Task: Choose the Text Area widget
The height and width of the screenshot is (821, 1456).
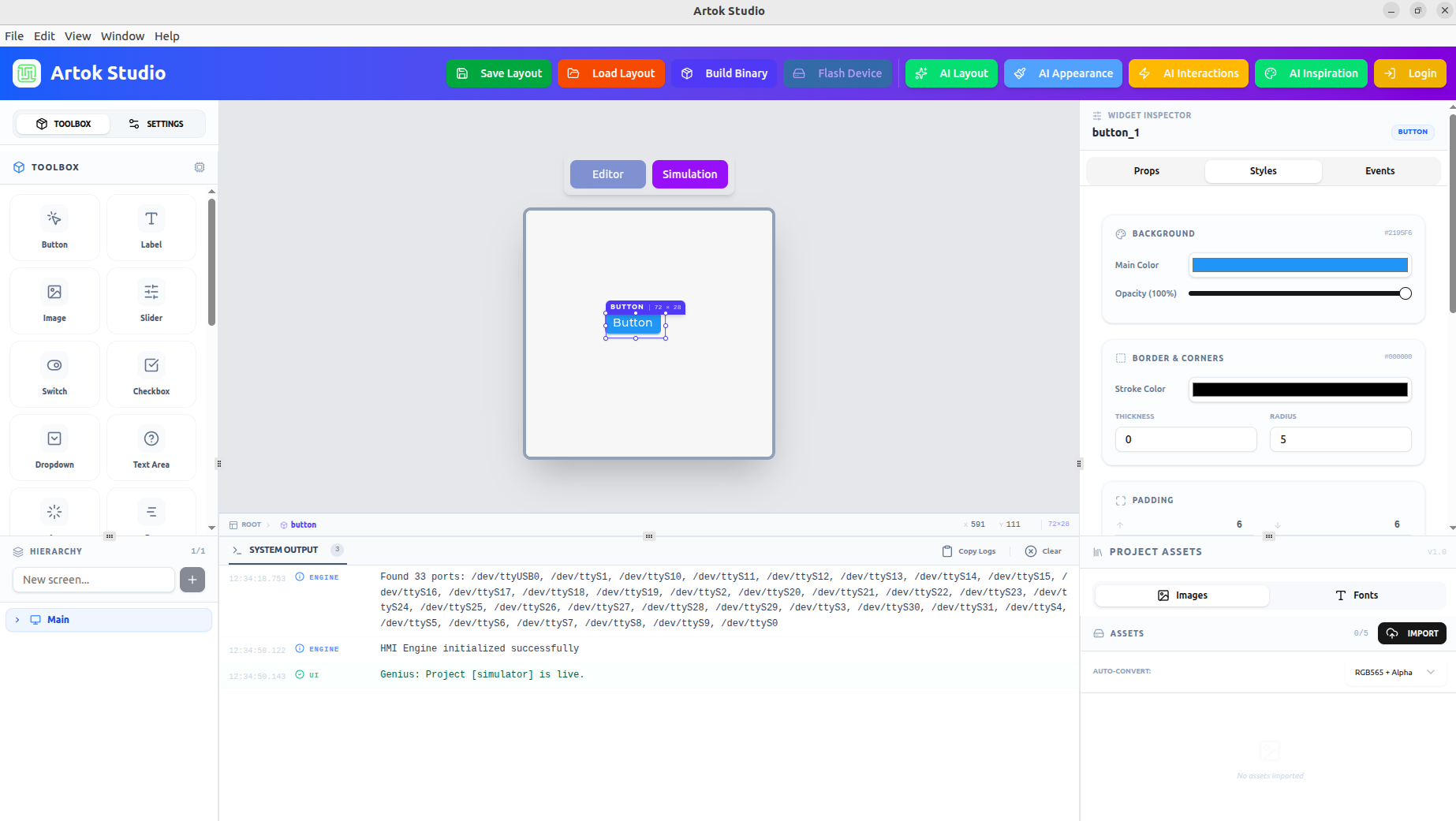Action: (x=151, y=447)
